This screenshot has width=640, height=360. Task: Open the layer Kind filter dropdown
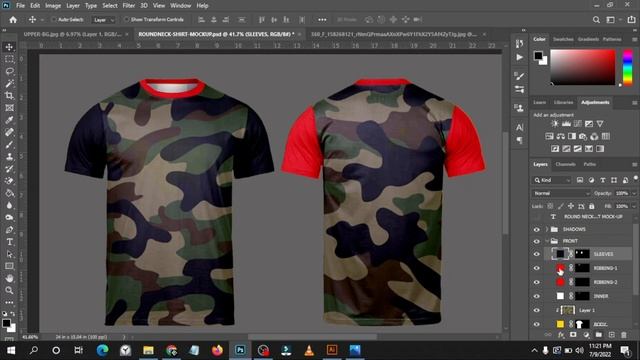point(552,180)
